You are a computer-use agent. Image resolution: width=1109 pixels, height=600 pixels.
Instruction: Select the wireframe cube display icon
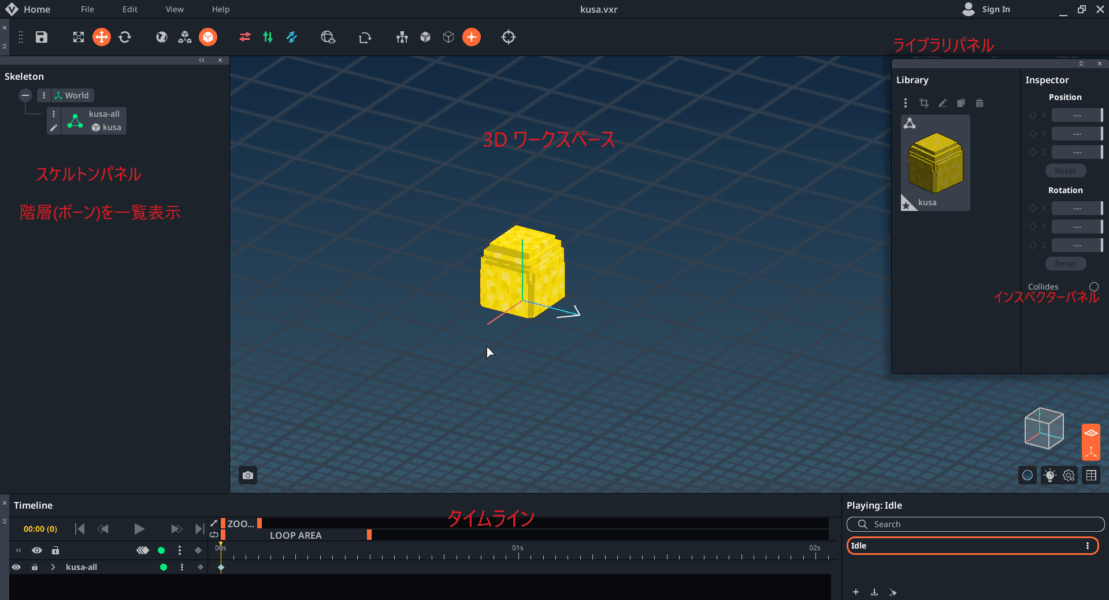(448, 38)
